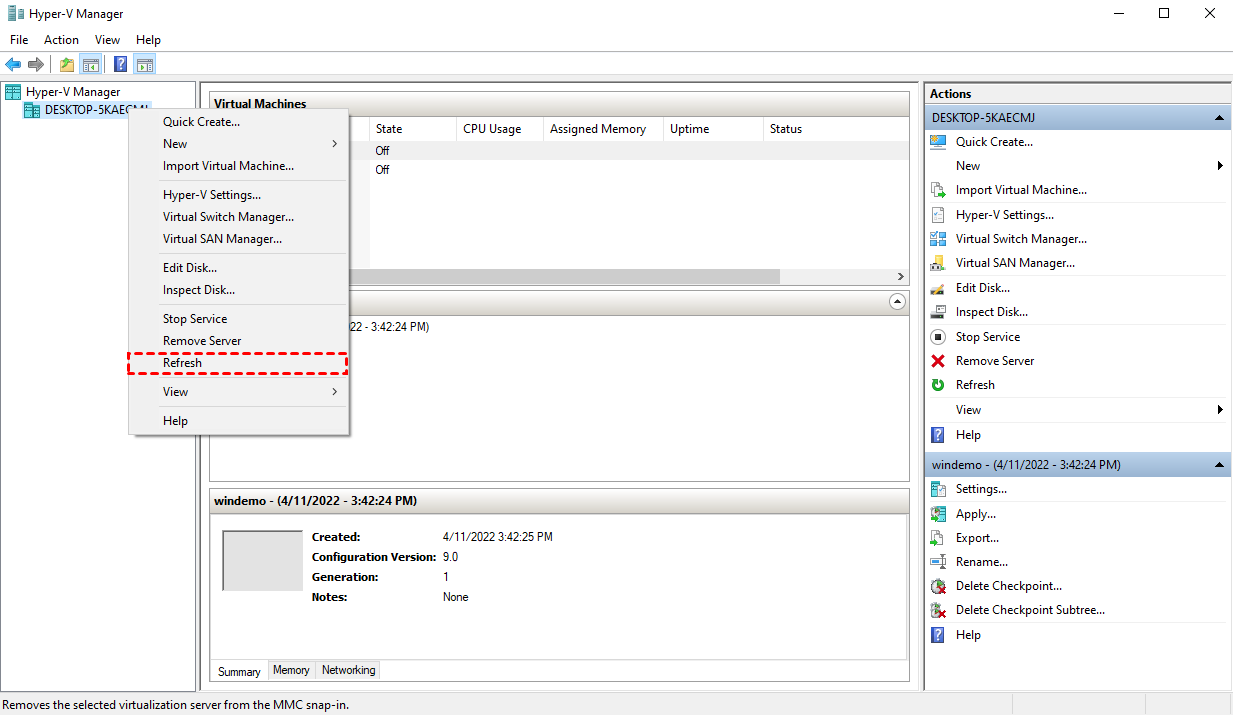
Task: Click the blue Help toolbar icon
Action: click(x=121, y=65)
